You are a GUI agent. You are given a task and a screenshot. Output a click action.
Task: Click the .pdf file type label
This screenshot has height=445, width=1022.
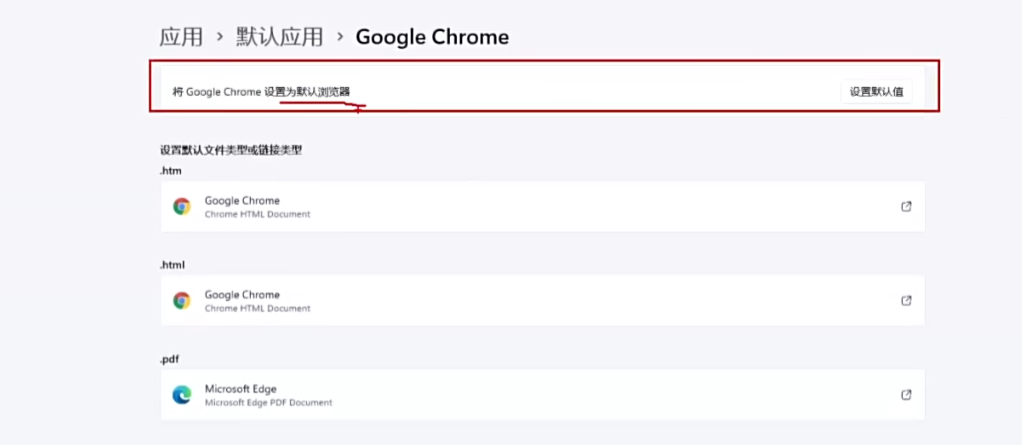click(x=169, y=359)
